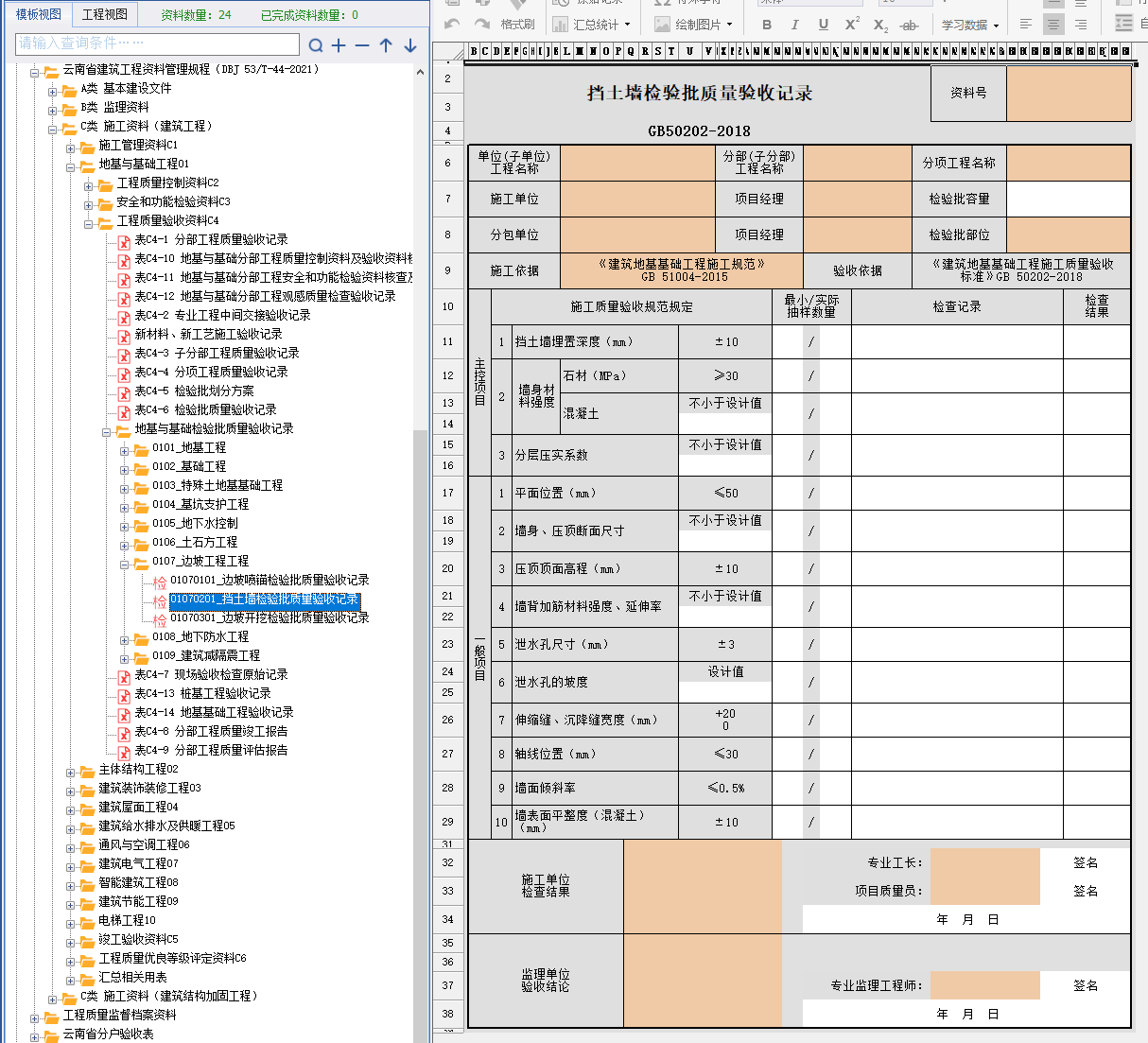The height and width of the screenshot is (1043, 1148).
Task: Click the 已完成资料数量: 0 label
Action: [309, 14]
